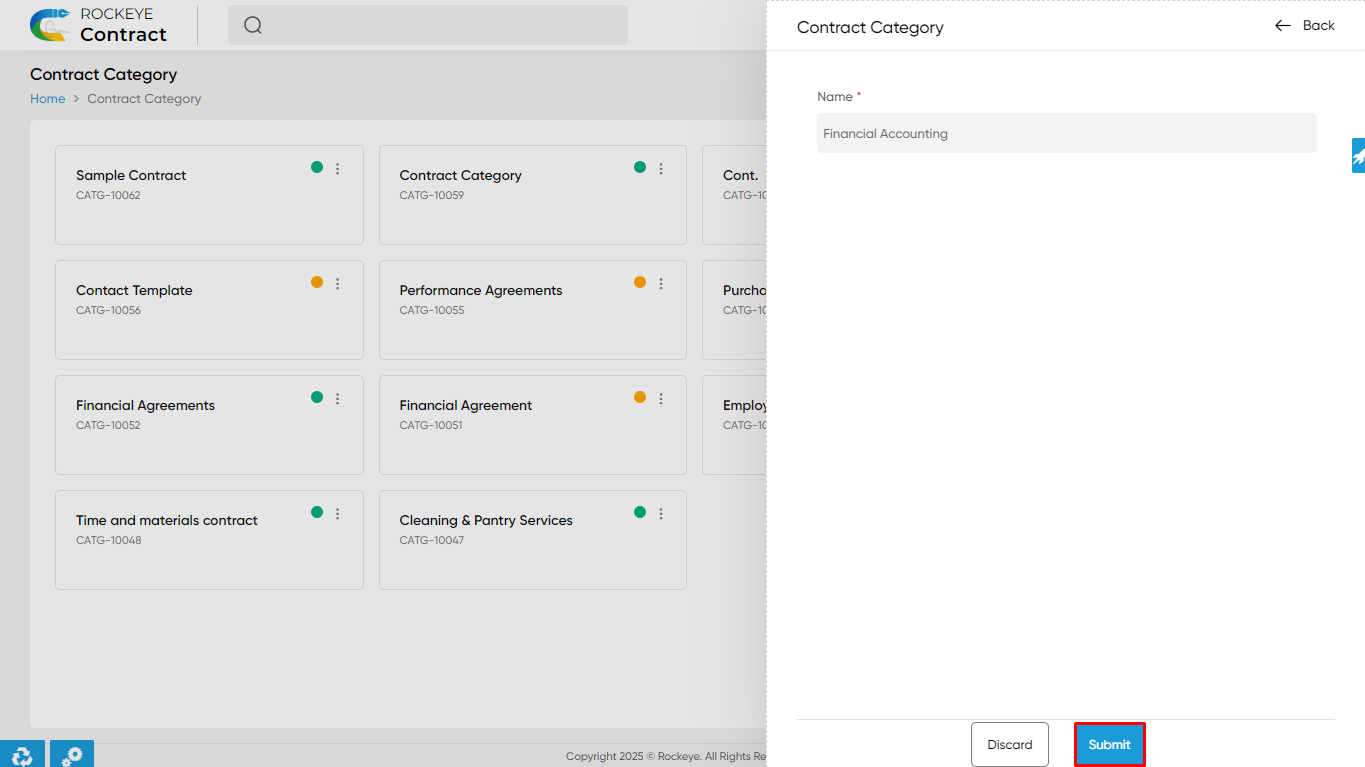Image resolution: width=1365 pixels, height=767 pixels.
Task: Go to Home breadcrumb link
Action: pyautogui.click(x=47, y=99)
